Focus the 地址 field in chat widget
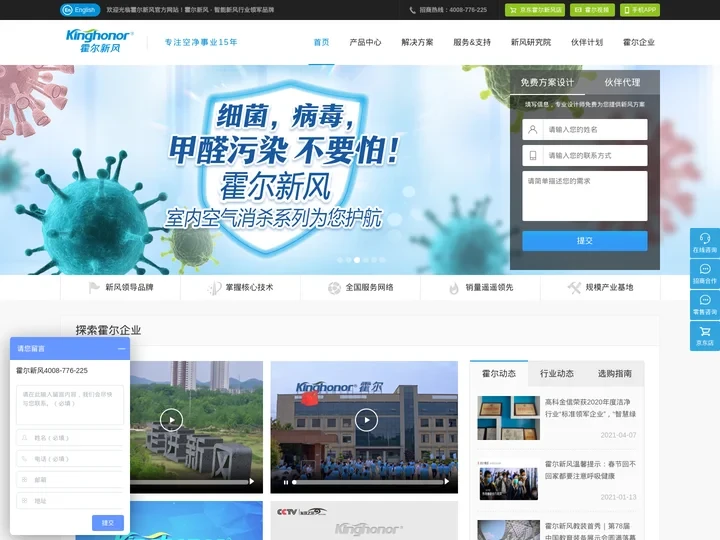 click(70, 501)
